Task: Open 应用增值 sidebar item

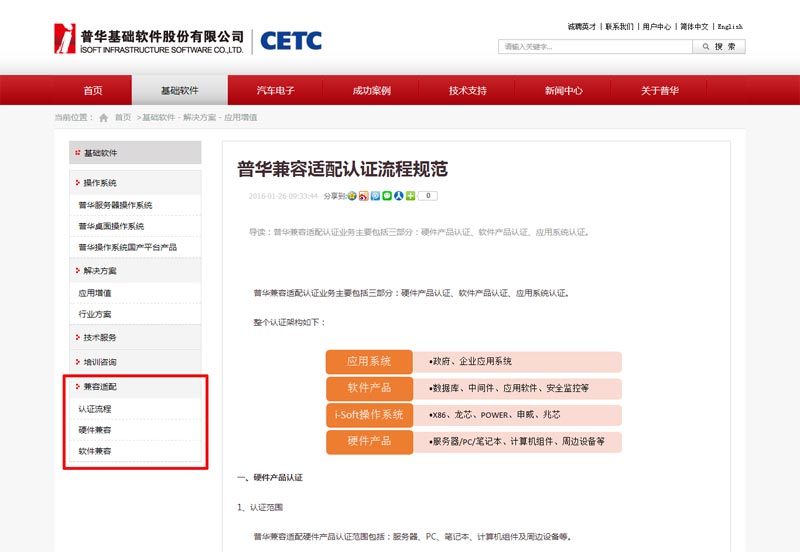Action: pos(135,293)
